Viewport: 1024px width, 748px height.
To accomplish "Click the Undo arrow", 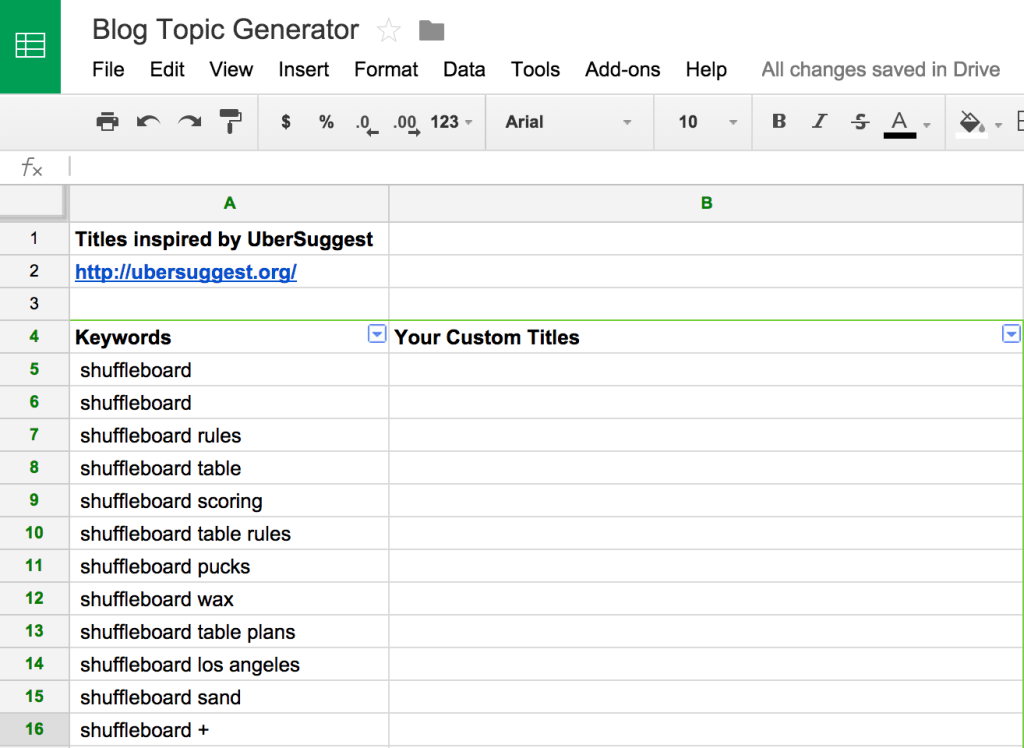I will tap(148, 122).
